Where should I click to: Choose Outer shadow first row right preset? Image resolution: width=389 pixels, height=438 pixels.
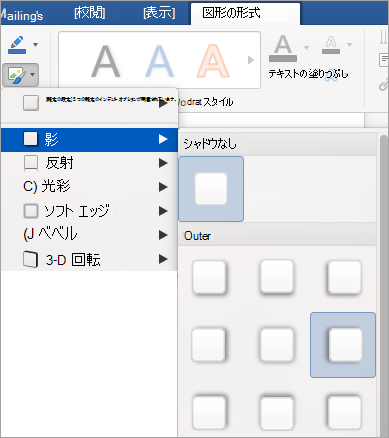pos(344,278)
